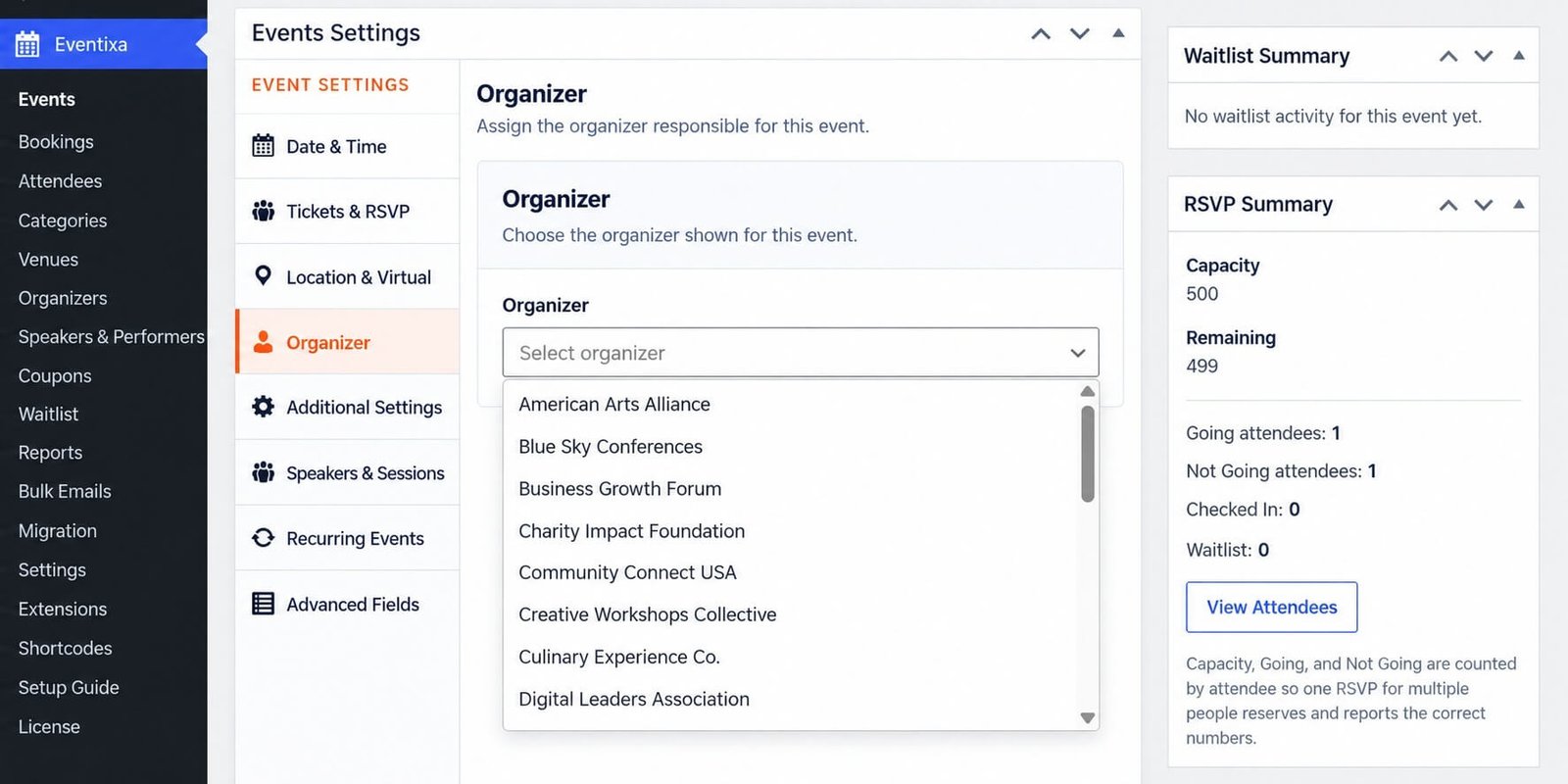Click the Tickets & RSVP people icon
The image size is (1568, 784).
point(264,211)
